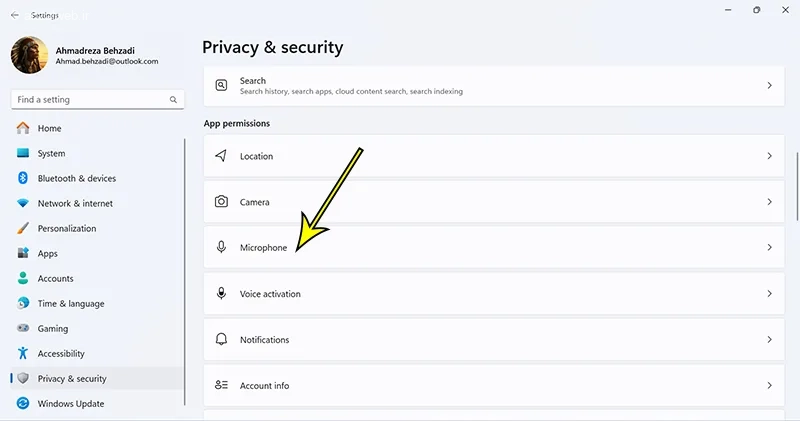This screenshot has width=800, height=421.
Task: Click the Find a setting search box
Action: (90, 100)
